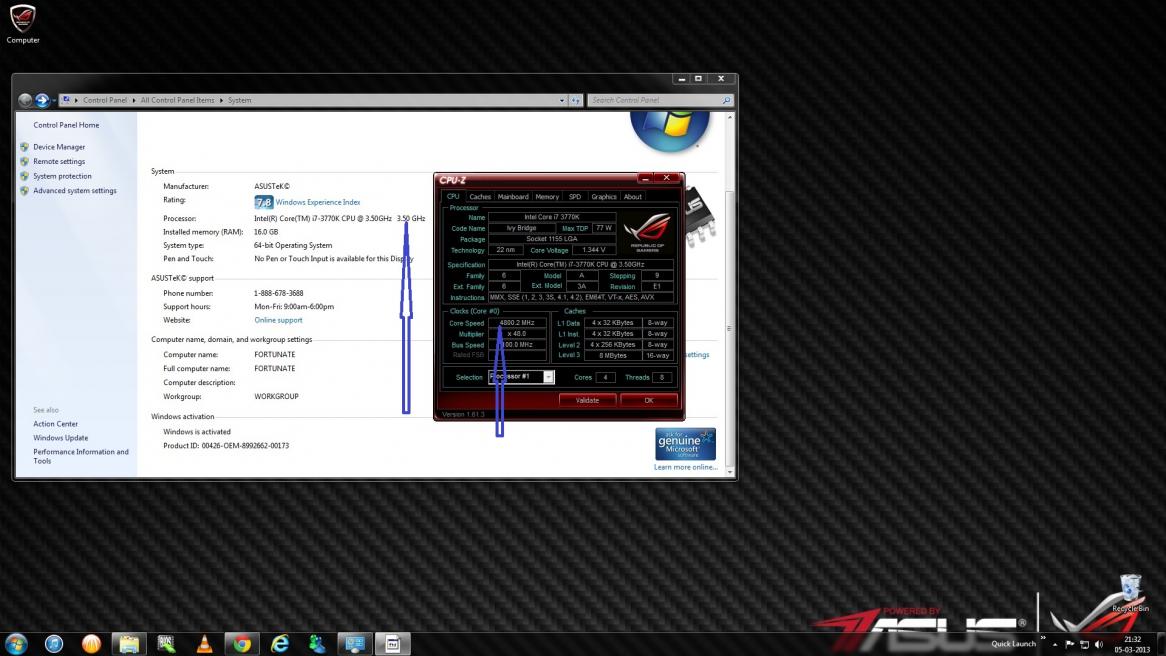Expand the arrow after Control Panel breadcrumb
1166x656 pixels.
134,100
